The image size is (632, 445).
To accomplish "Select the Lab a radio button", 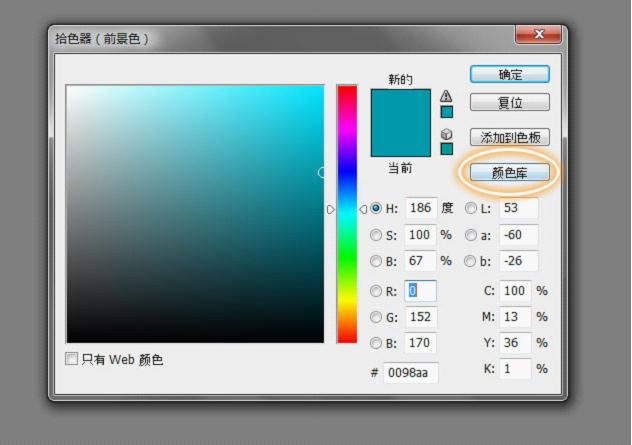I will point(471,236).
